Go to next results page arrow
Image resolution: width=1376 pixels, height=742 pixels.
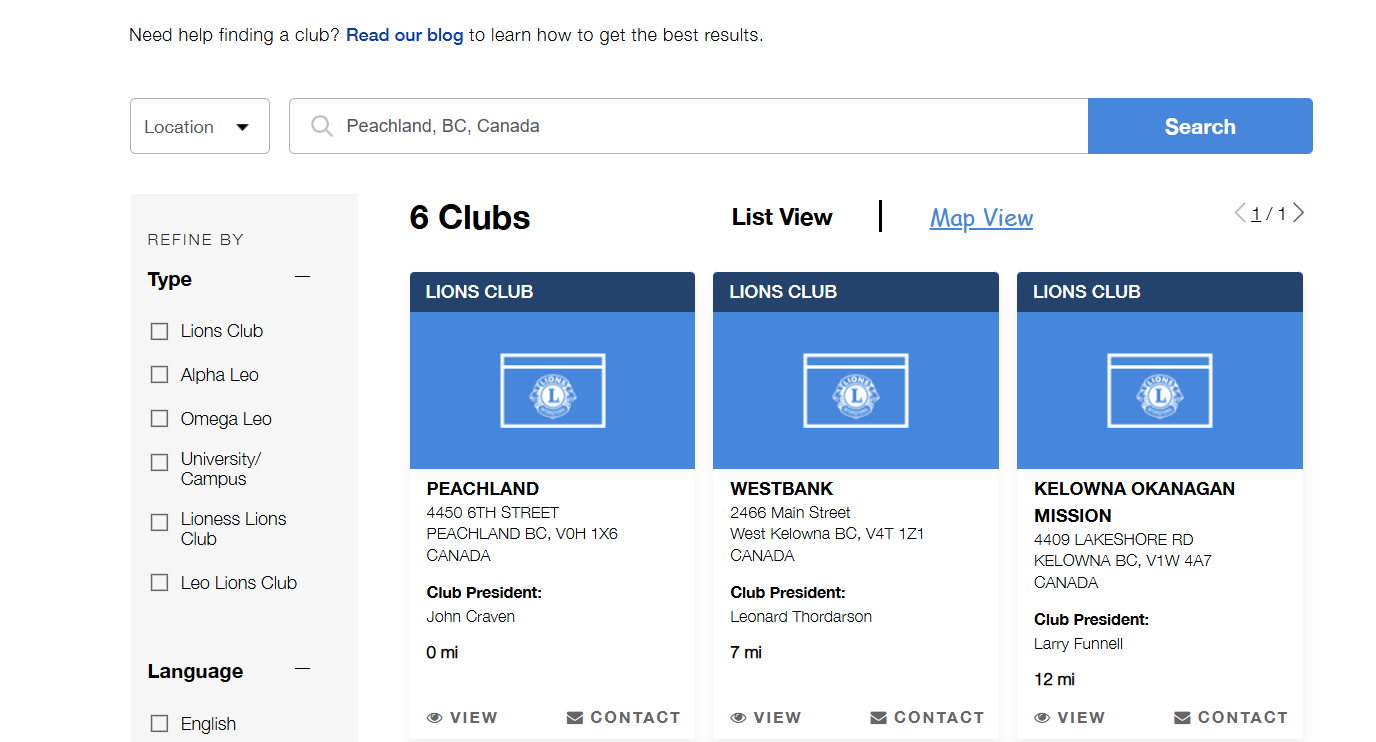point(1298,213)
